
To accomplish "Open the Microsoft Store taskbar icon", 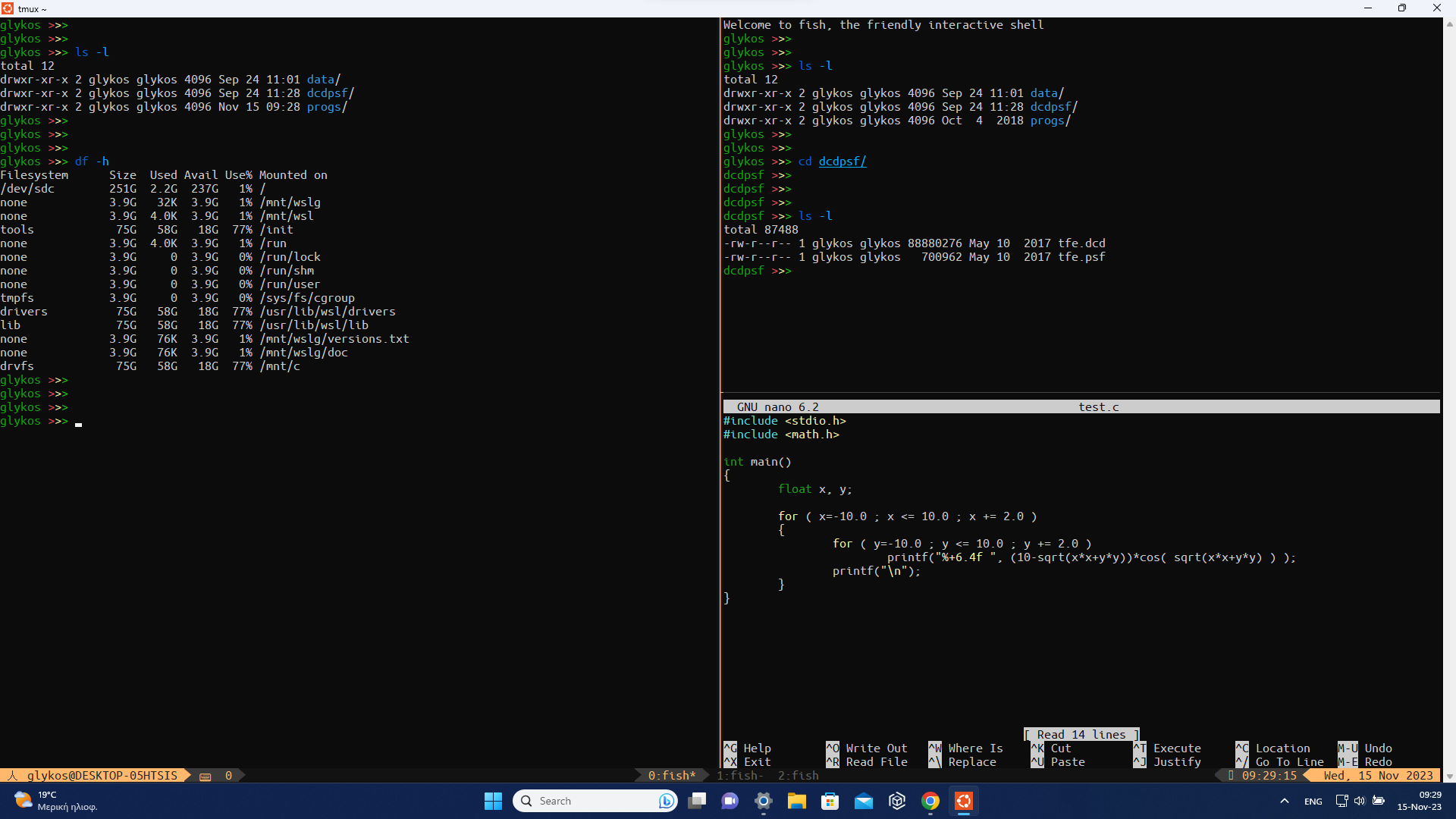I will click(x=830, y=801).
